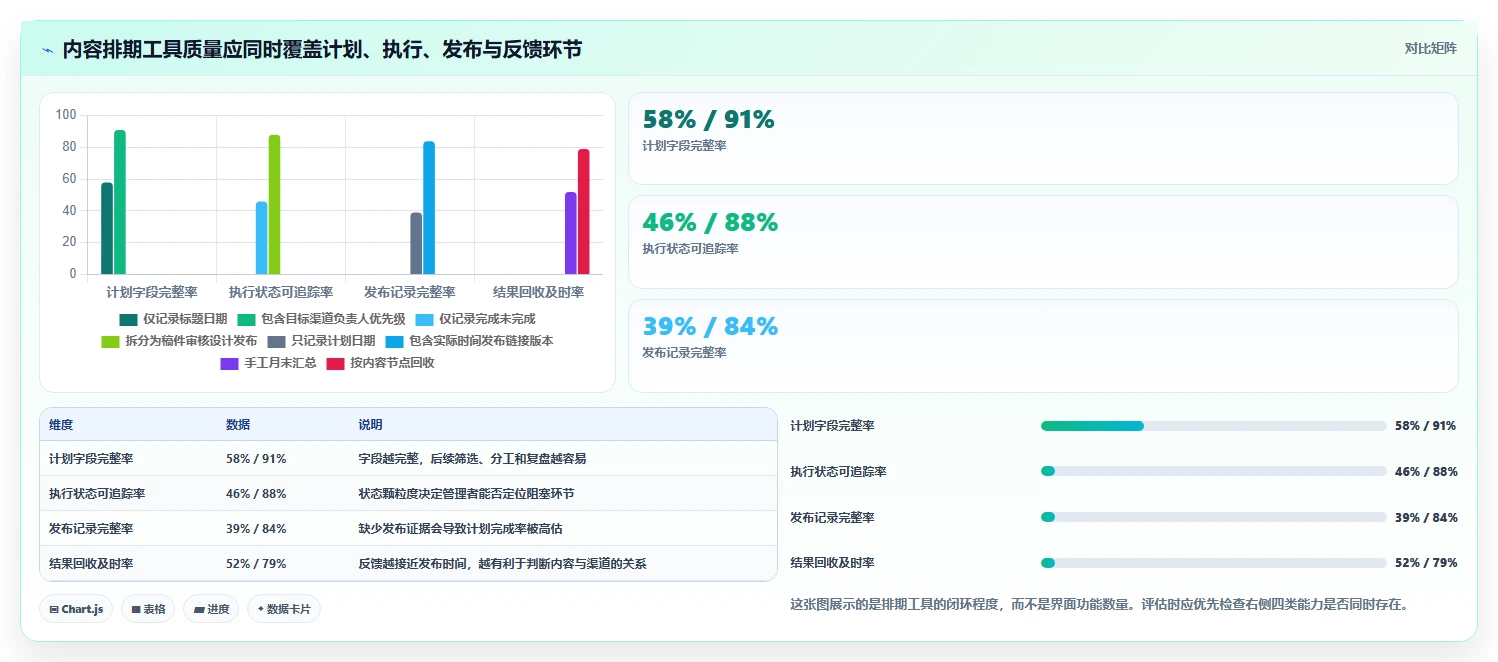Click the red bar in 结果回收及时率

click(x=584, y=211)
